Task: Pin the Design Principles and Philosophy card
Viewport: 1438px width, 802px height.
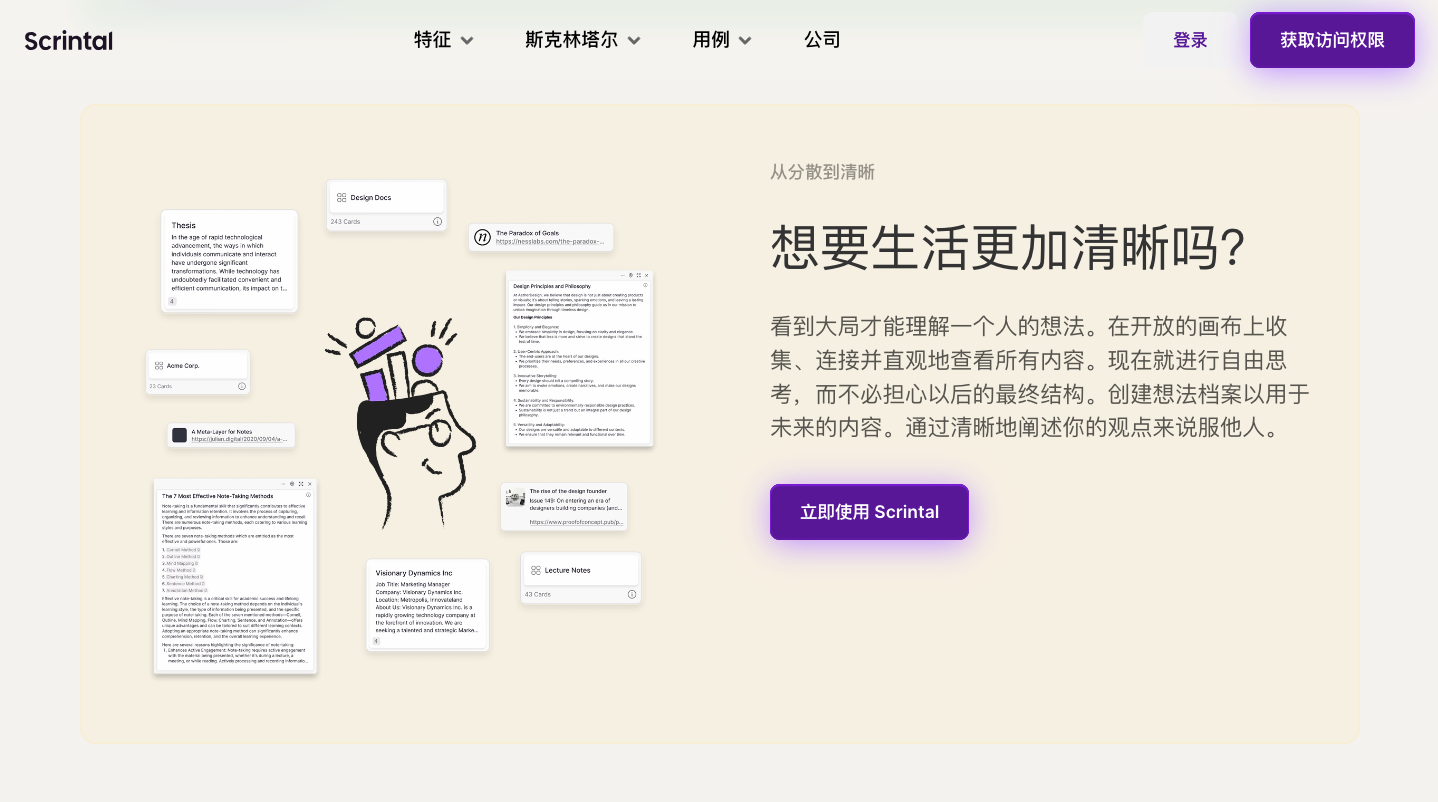Action: click(631, 274)
